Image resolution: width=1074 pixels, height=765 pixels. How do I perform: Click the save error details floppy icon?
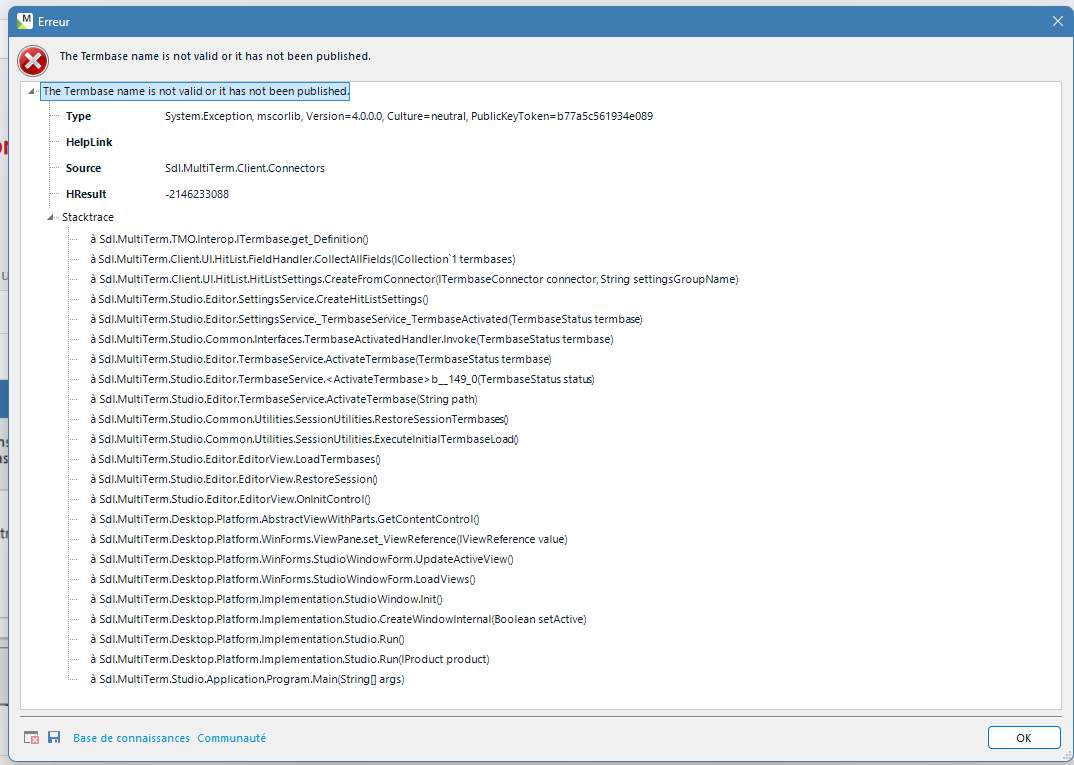[53, 737]
